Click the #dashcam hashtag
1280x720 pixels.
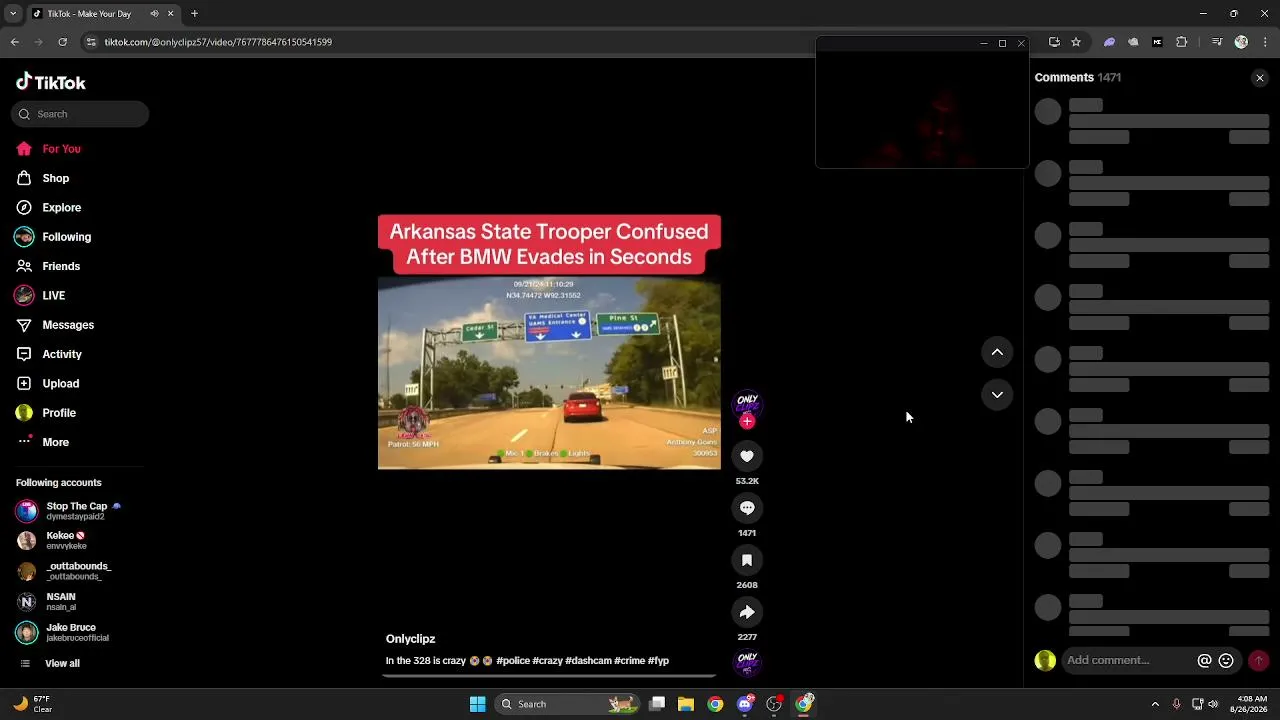[588, 661]
